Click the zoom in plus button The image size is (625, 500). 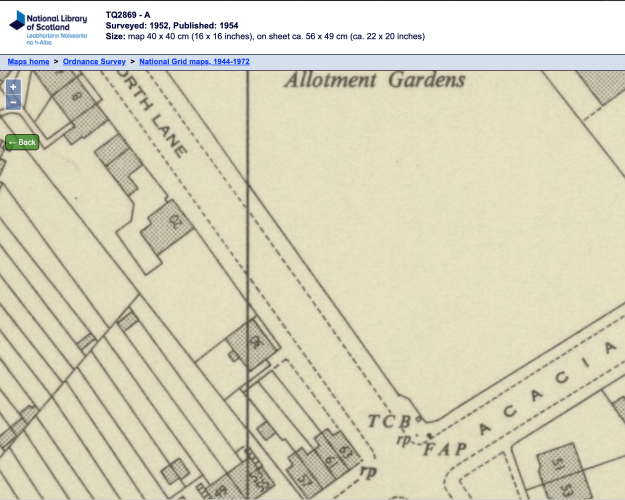(x=13, y=87)
